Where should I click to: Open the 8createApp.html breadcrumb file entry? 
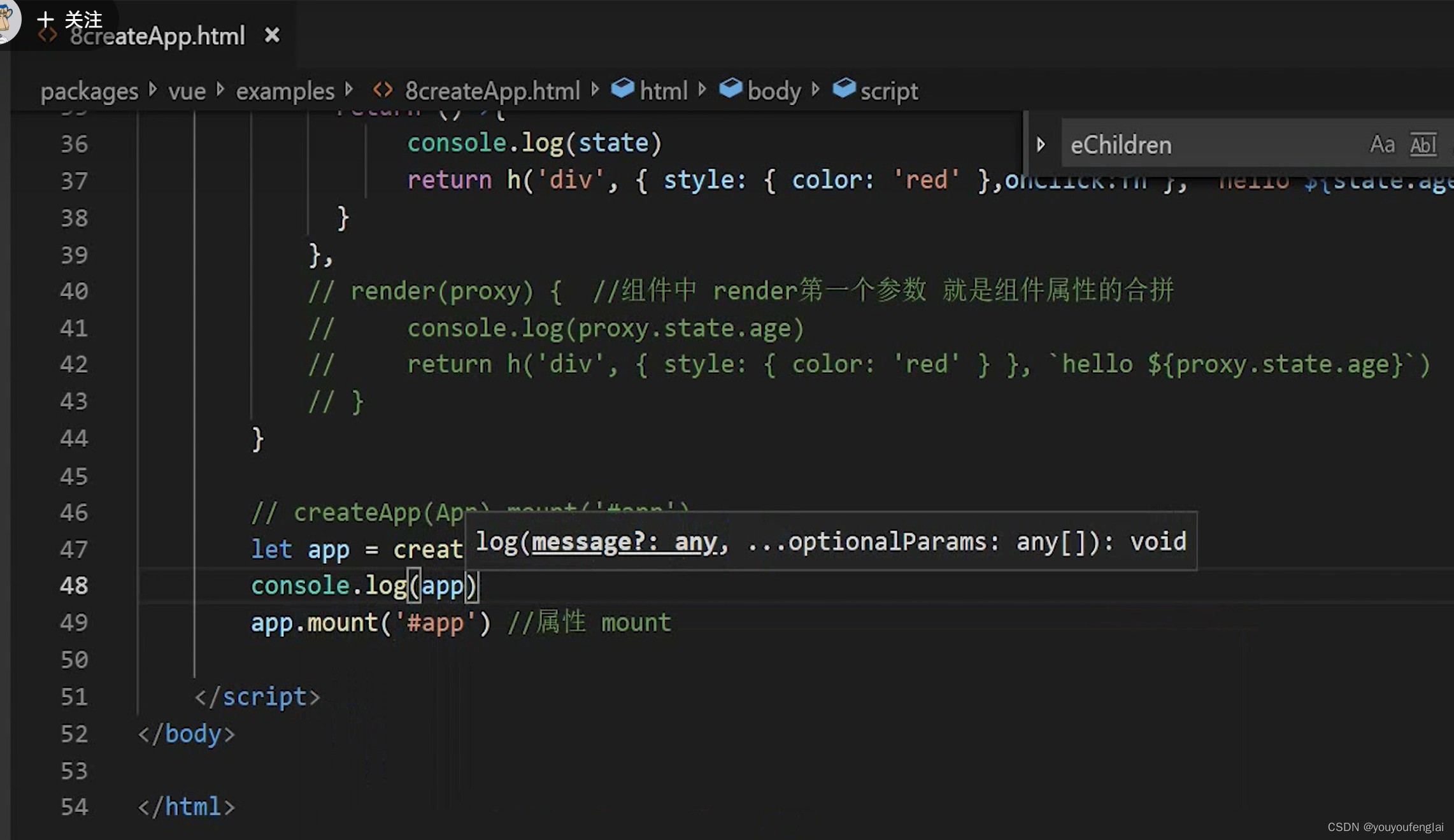coord(492,91)
